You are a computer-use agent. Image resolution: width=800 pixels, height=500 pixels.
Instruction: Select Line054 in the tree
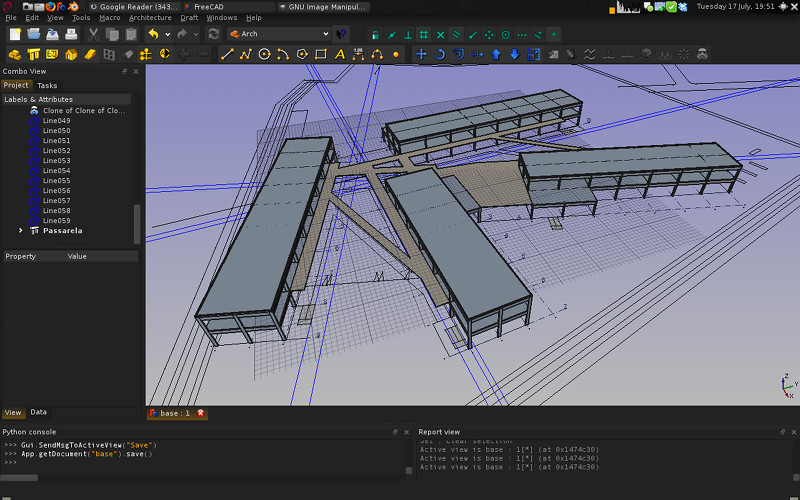coord(57,170)
